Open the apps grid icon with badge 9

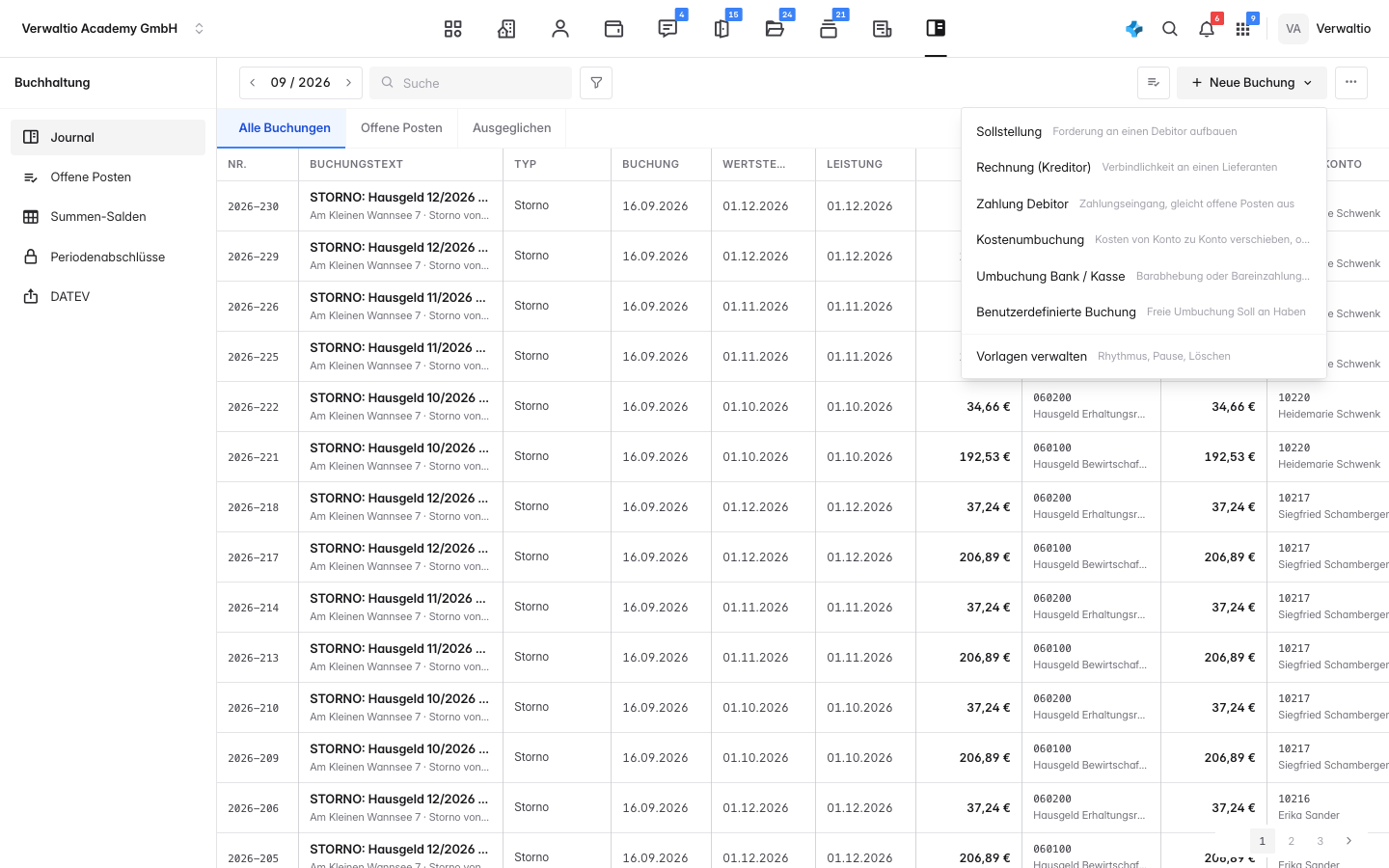tap(1242, 29)
